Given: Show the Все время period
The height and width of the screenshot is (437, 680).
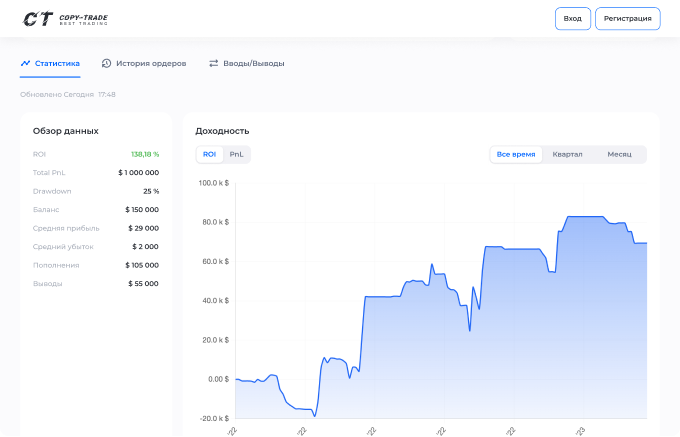Looking at the screenshot, I should (x=516, y=154).
